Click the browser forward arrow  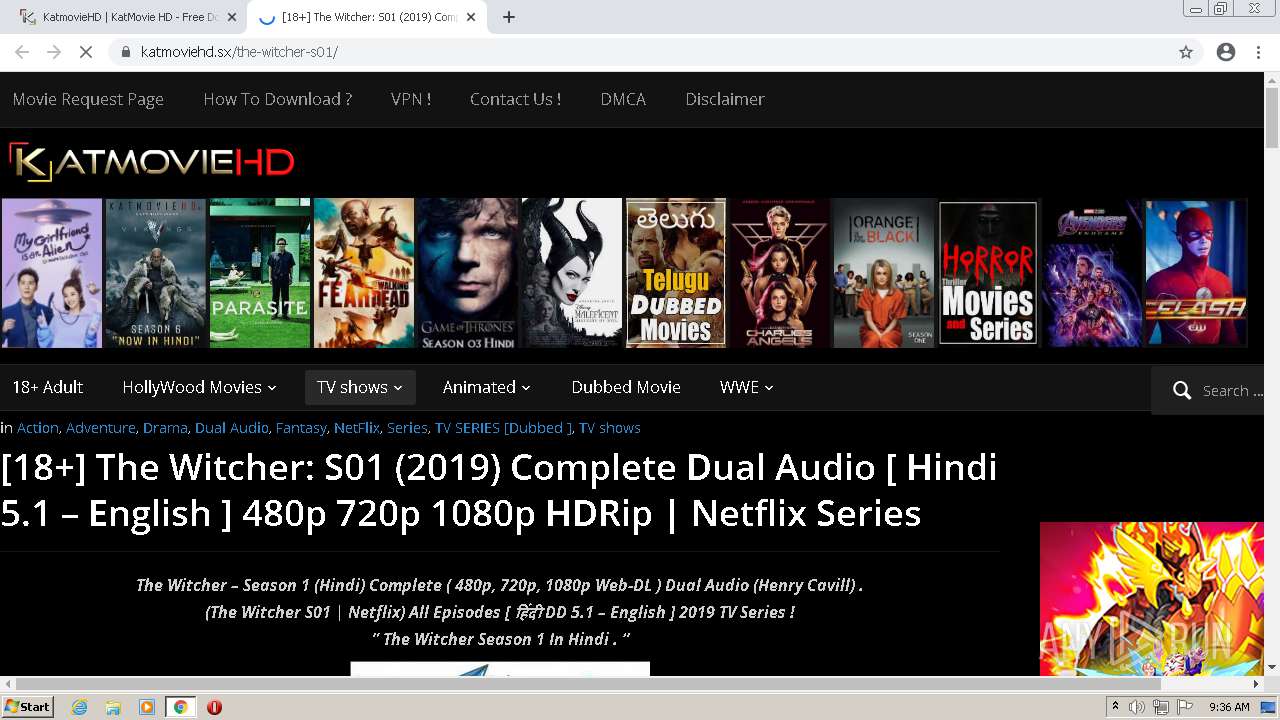[x=54, y=52]
